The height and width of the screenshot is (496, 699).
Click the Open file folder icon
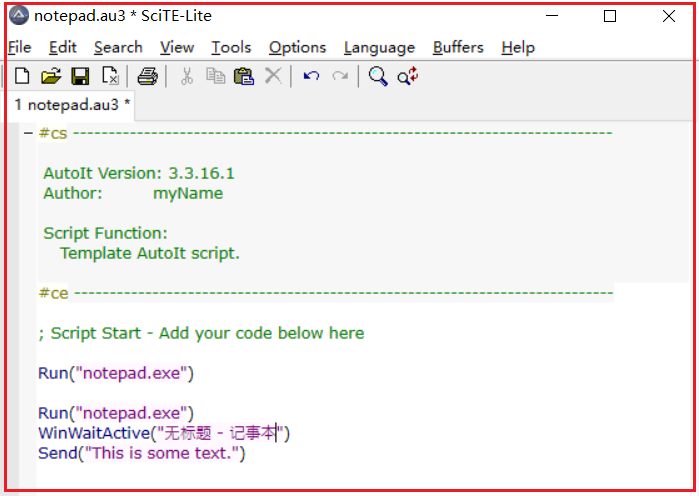(51, 76)
